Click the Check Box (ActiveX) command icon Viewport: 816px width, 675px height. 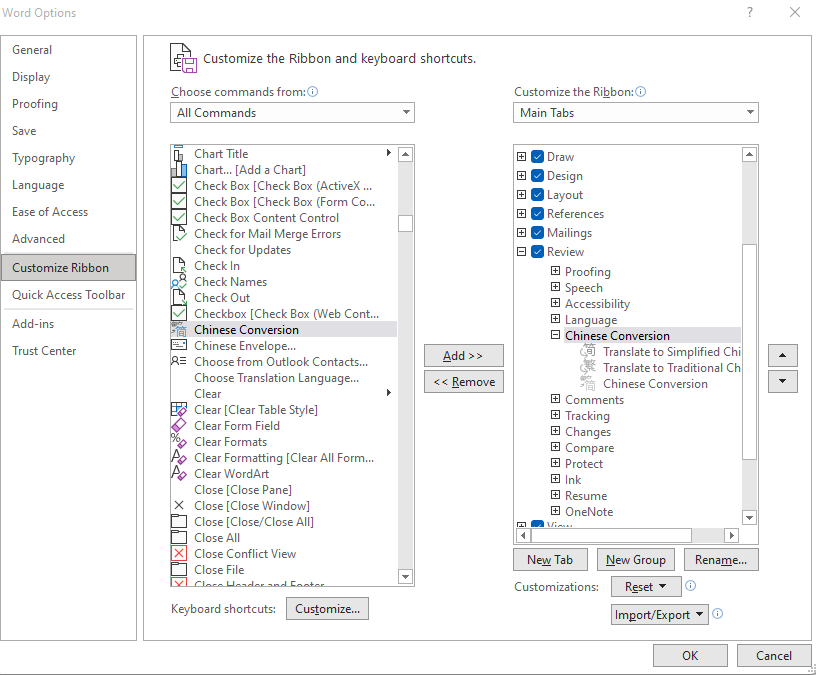click(x=179, y=186)
